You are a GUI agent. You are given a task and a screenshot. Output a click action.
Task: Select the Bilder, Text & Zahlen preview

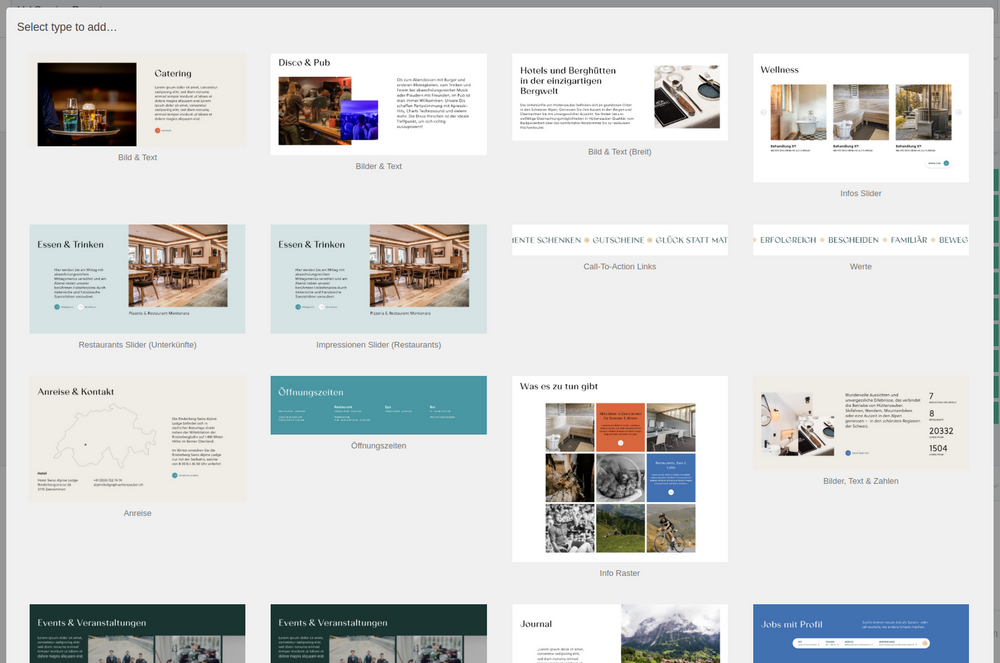pyautogui.click(x=860, y=423)
